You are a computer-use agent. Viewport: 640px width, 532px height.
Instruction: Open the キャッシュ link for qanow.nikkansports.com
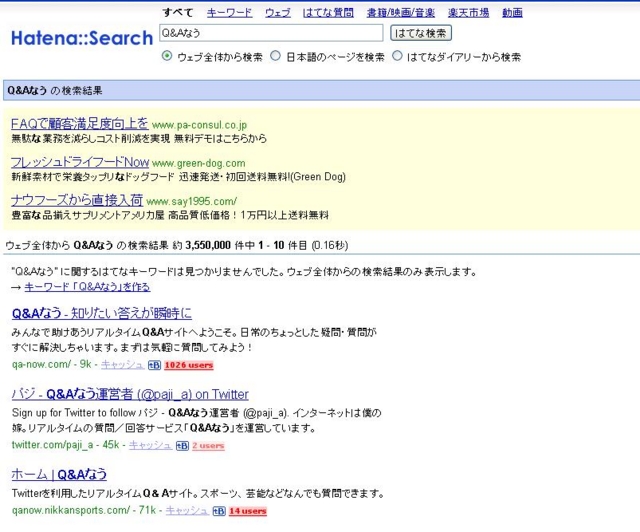point(187,510)
